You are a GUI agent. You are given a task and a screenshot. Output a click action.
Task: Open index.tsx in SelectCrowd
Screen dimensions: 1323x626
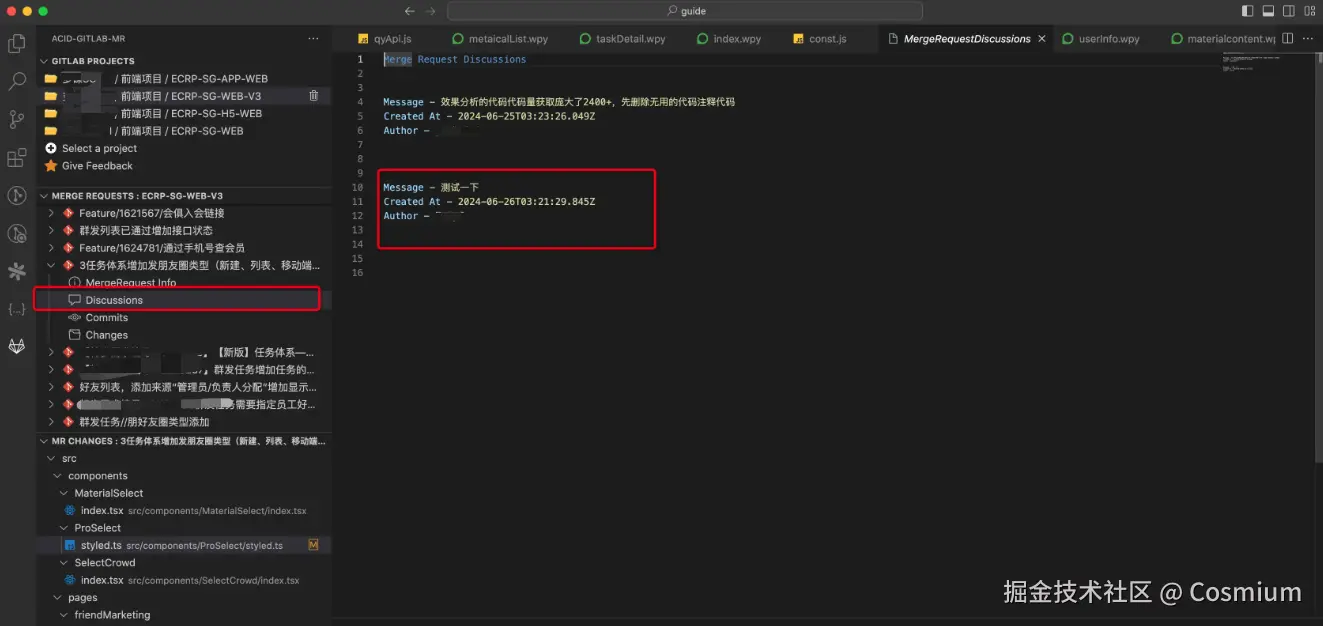(184, 580)
